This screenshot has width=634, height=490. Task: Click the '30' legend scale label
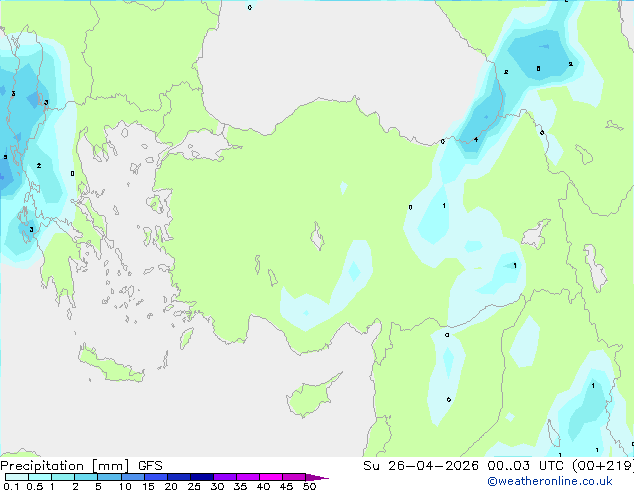click(x=217, y=486)
